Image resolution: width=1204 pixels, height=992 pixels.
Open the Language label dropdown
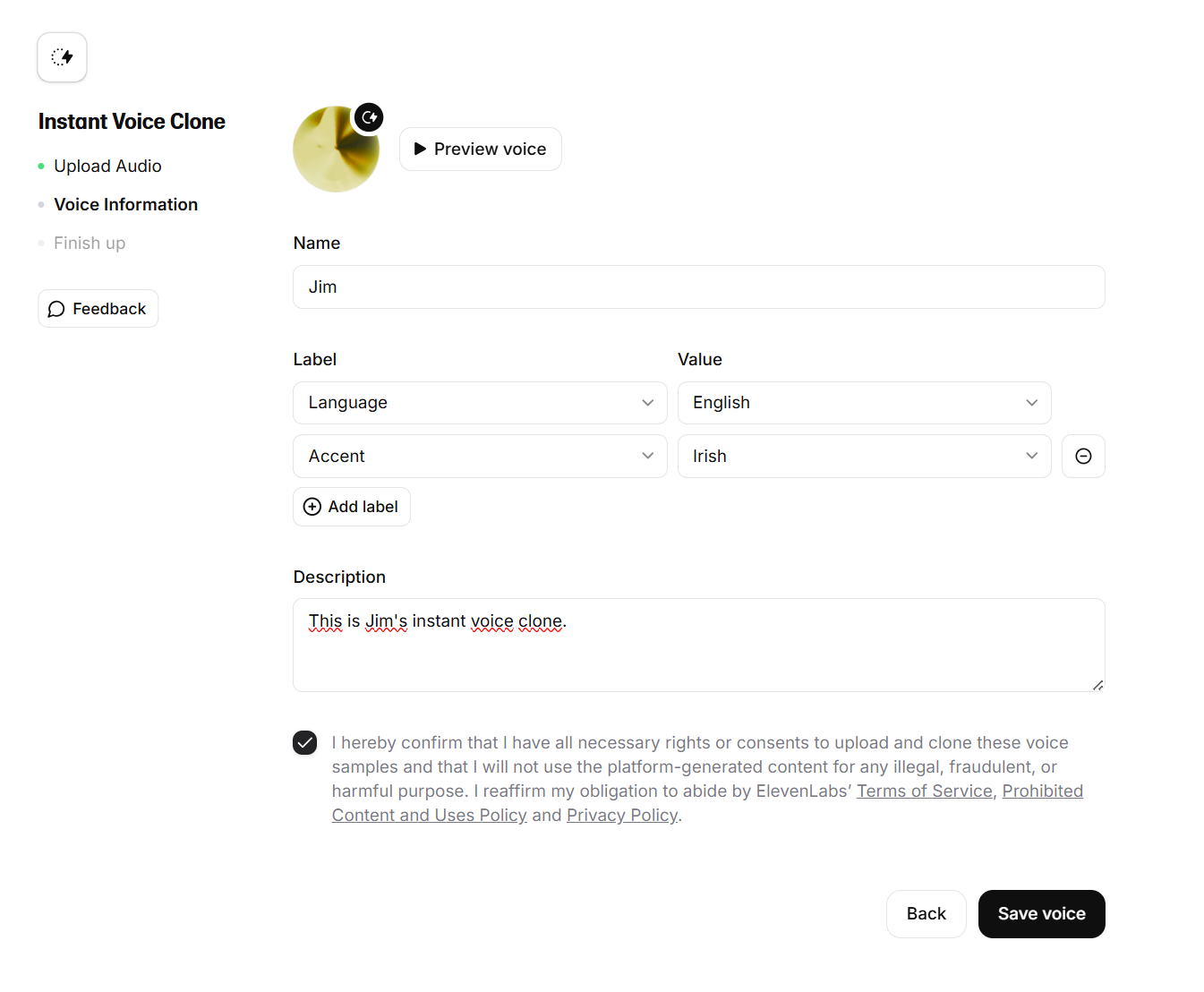tap(480, 403)
